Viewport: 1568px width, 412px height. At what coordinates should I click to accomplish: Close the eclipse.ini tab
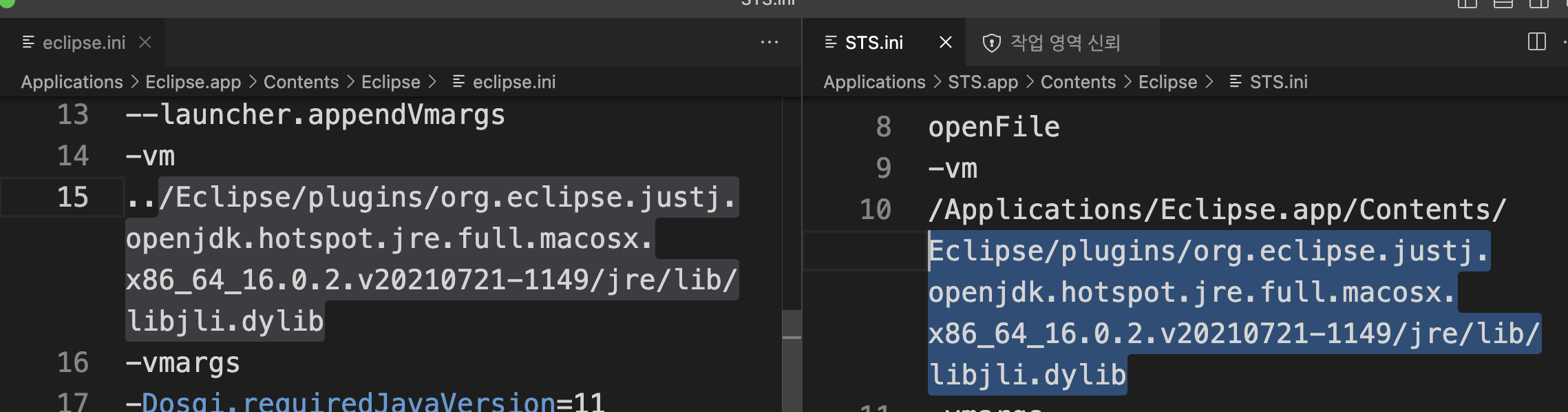[145, 43]
